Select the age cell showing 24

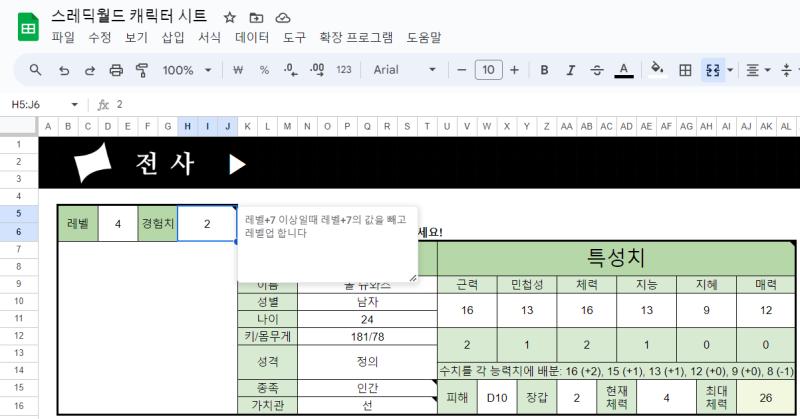click(x=367, y=319)
